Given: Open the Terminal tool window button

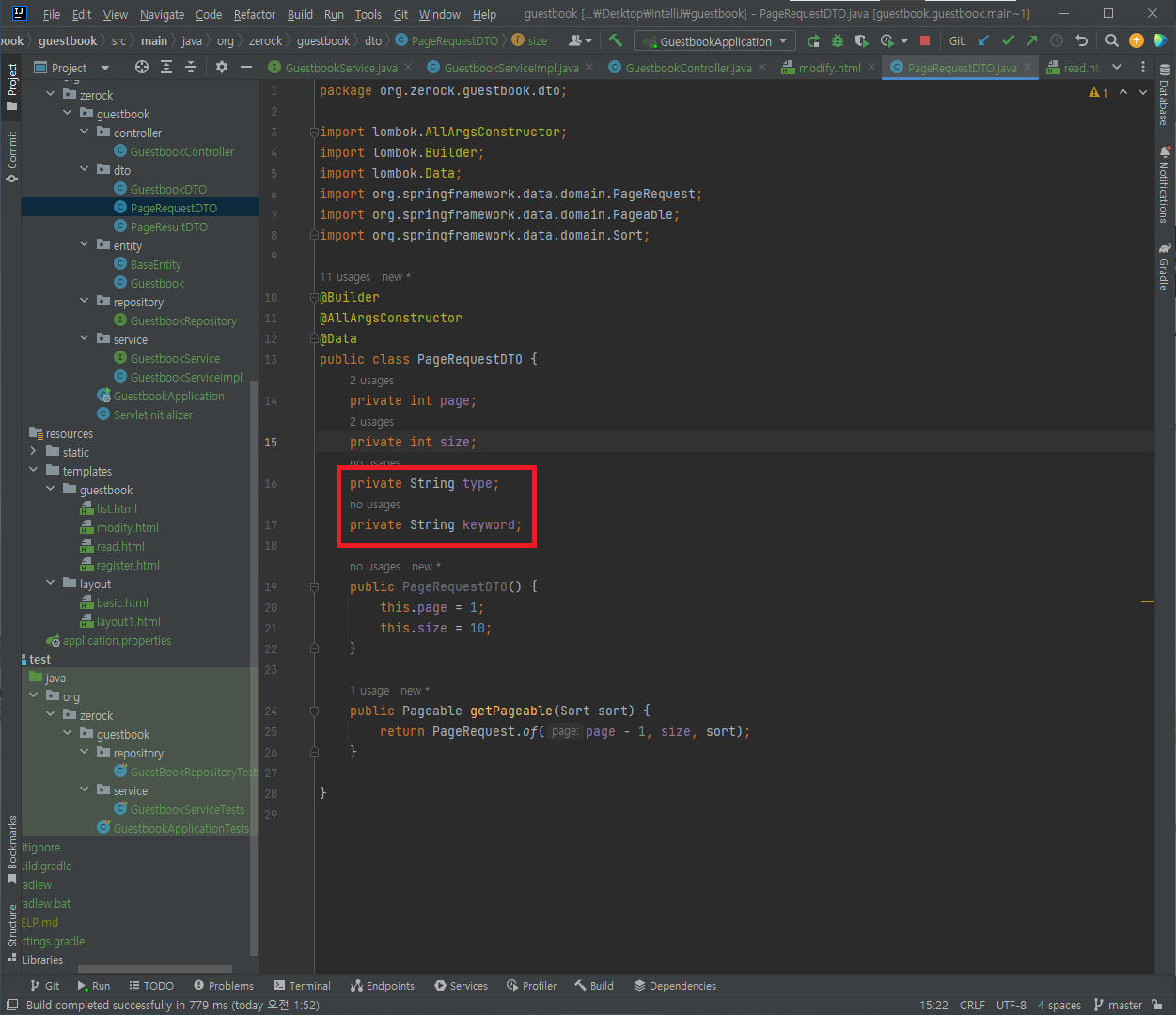Looking at the screenshot, I should pyautogui.click(x=302, y=986).
